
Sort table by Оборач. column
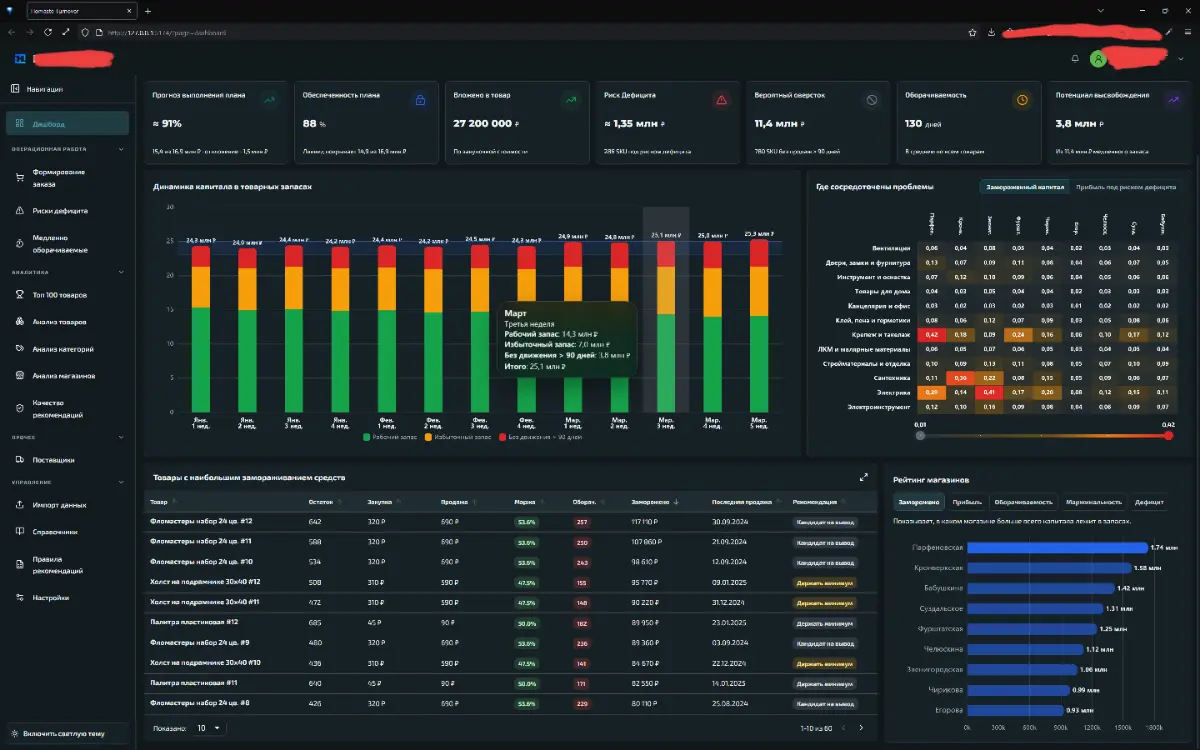click(589, 502)
